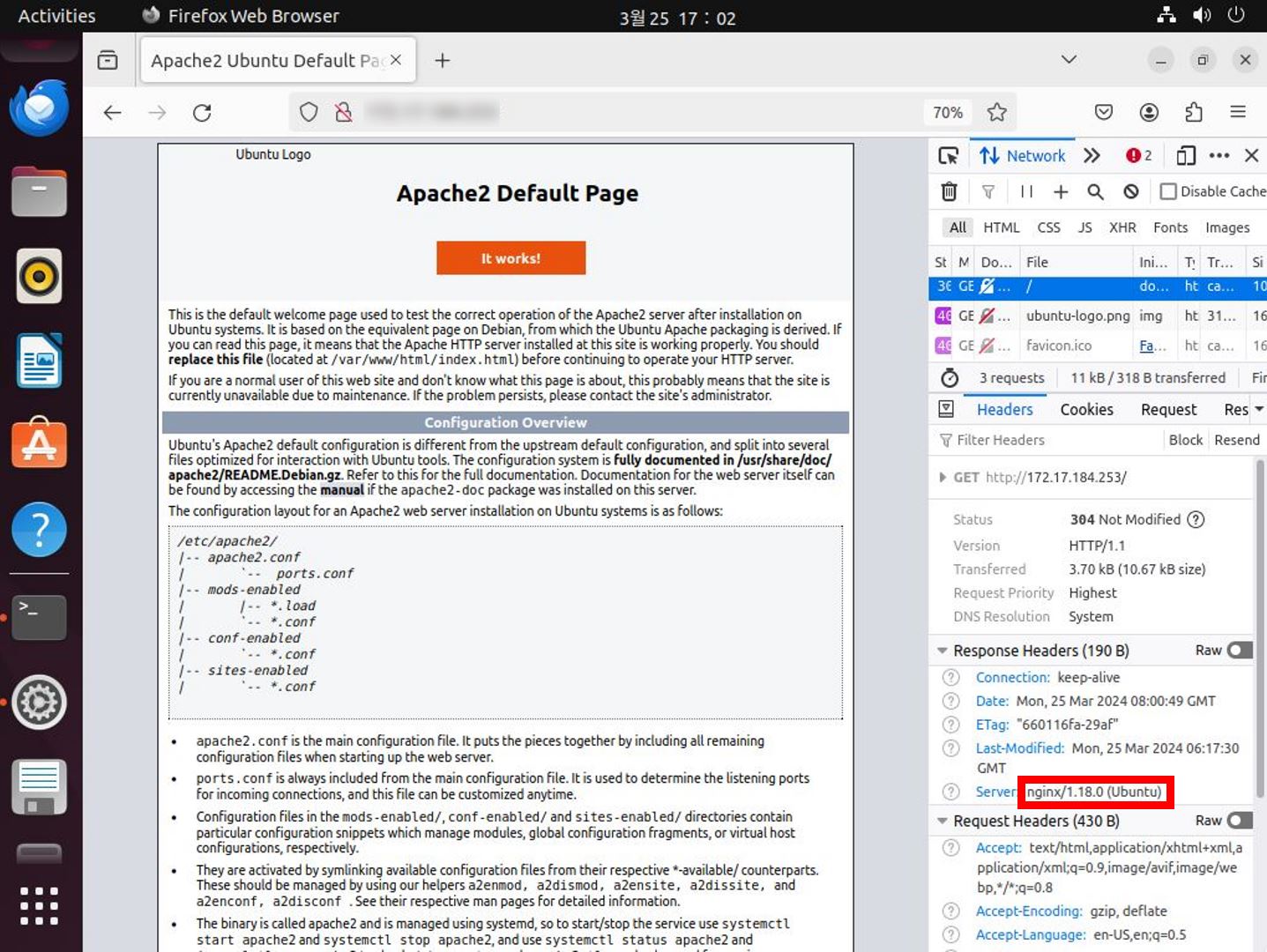
Task: Open tracking protection shield icon
Action: tap(309, 112)
